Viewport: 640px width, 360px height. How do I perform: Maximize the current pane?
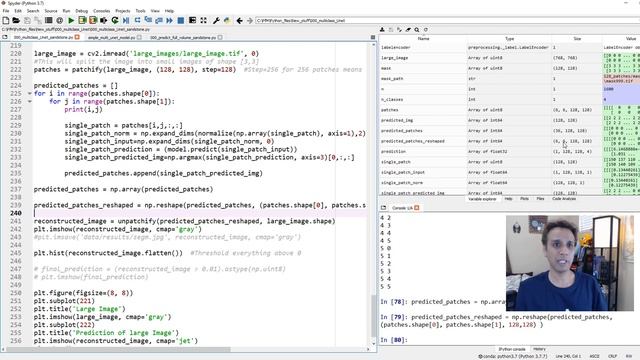tap(192, 20)
